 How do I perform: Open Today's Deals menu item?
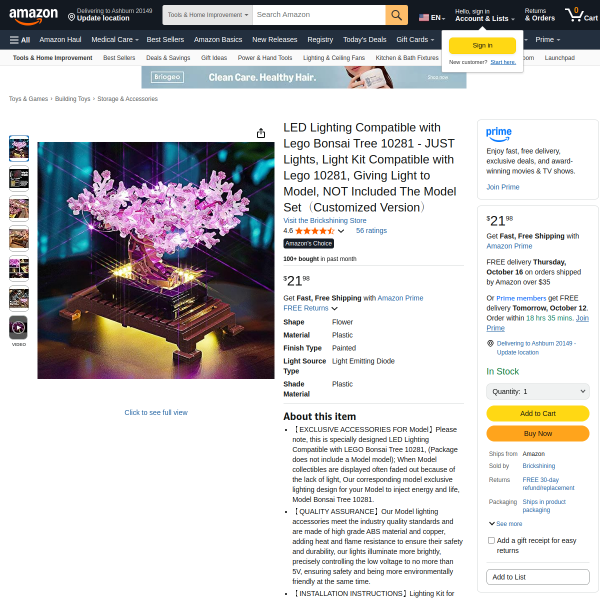[x=364, y=40]
